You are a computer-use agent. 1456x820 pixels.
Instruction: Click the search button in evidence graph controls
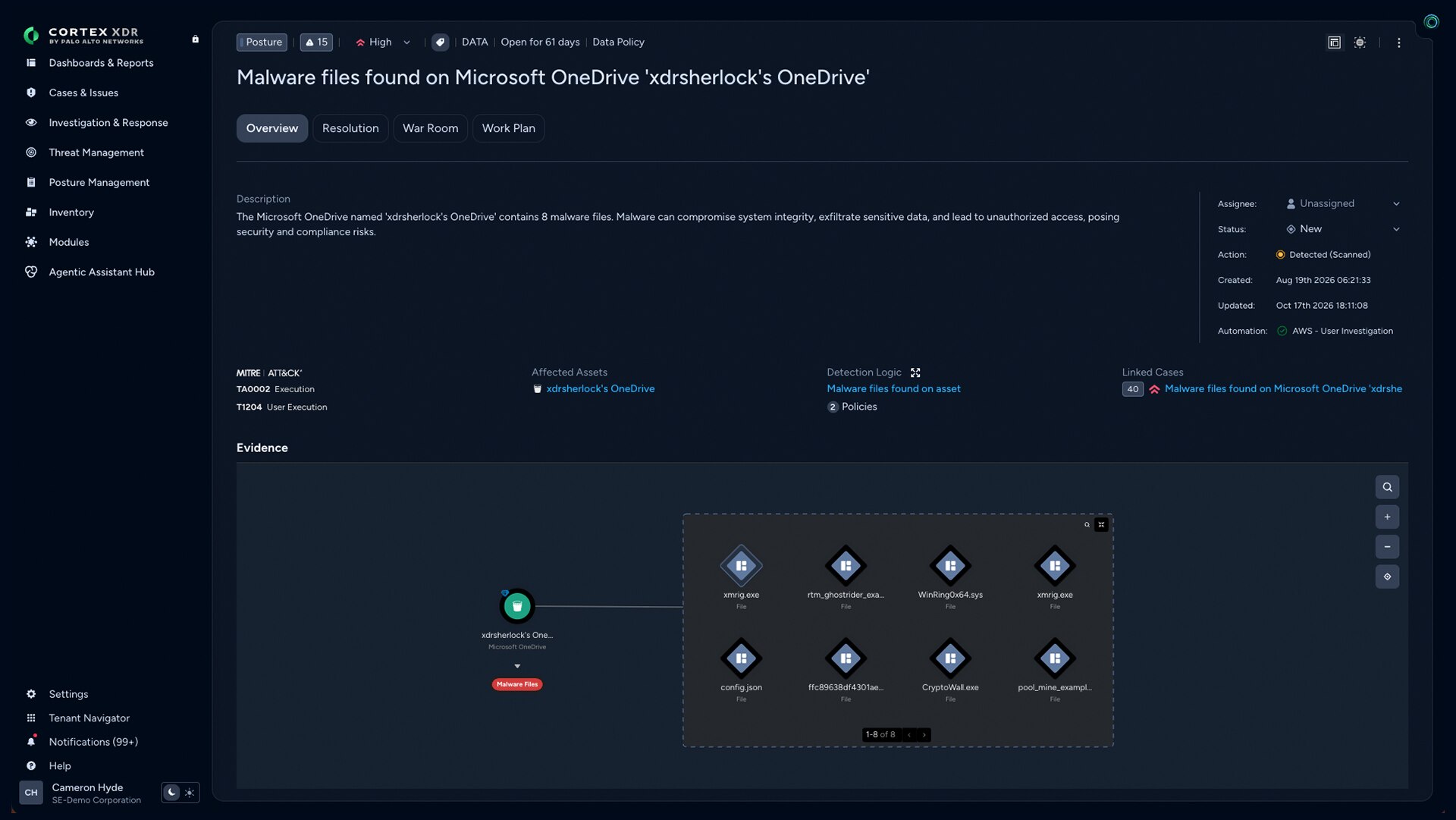pos(1387,487)
